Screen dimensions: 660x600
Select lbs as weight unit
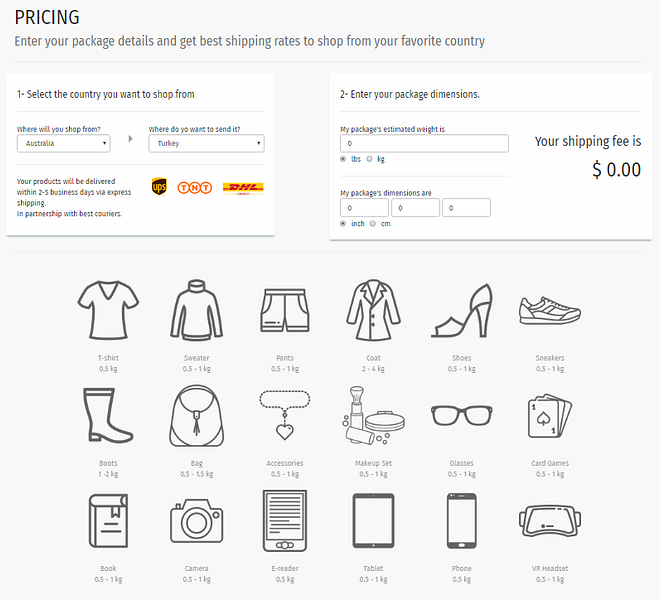[344, 159]
